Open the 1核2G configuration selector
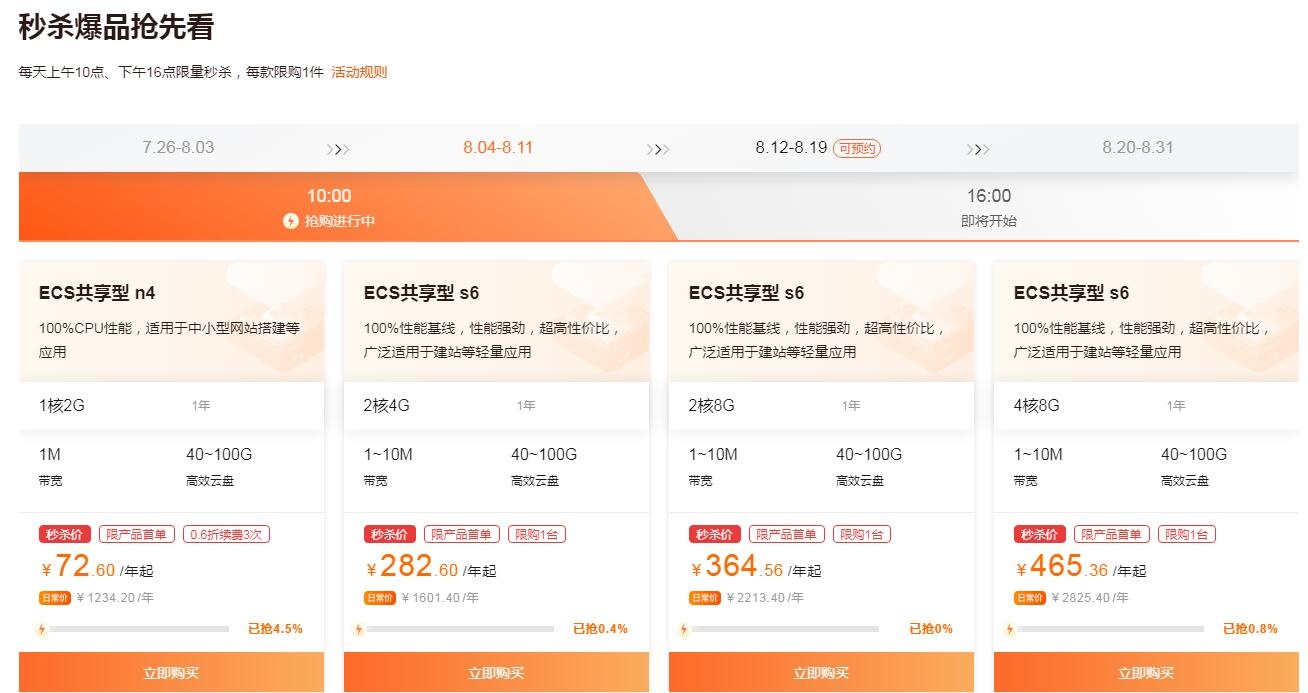Image resolution: width=1308 pixels, height=693 pixels. click(171, 405)
